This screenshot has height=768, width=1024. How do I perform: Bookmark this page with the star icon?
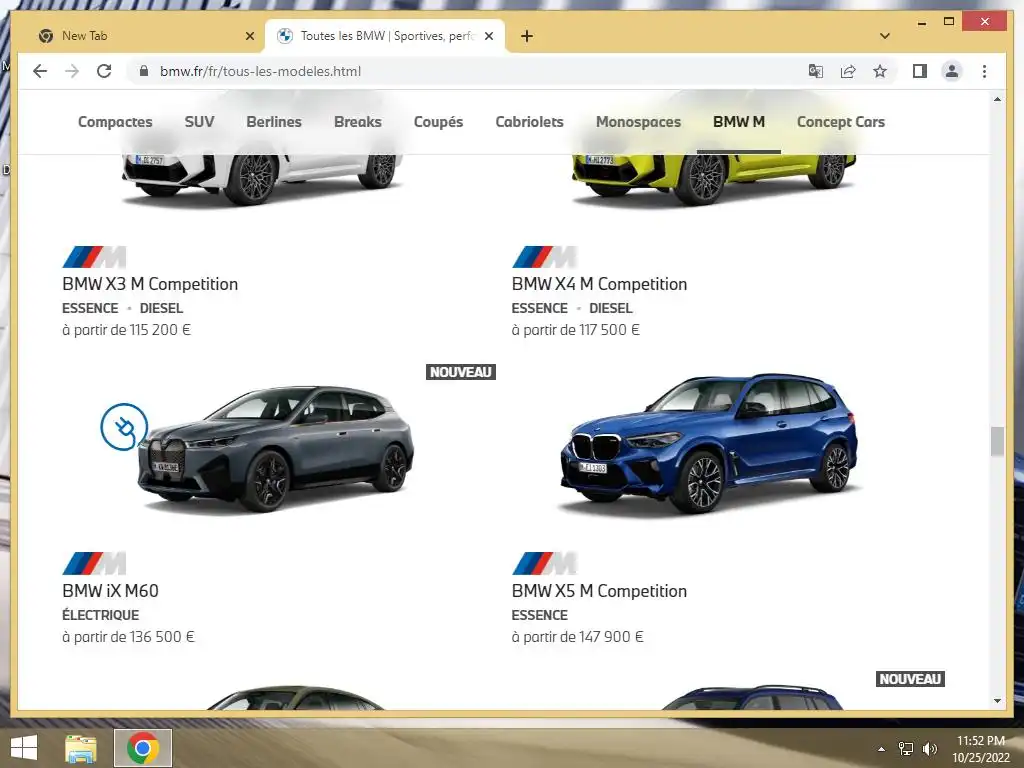(880, 71)
